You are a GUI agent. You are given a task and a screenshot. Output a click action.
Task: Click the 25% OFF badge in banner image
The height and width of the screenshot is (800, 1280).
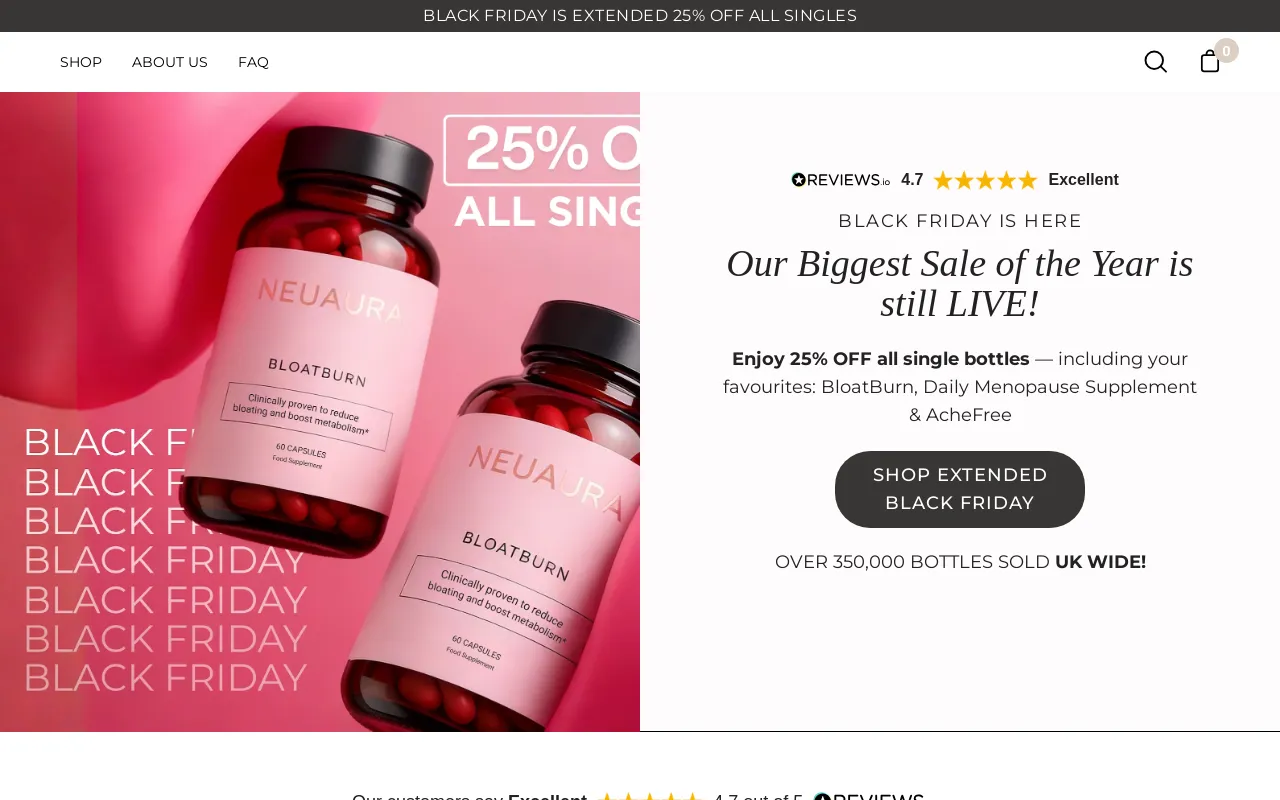543,170
